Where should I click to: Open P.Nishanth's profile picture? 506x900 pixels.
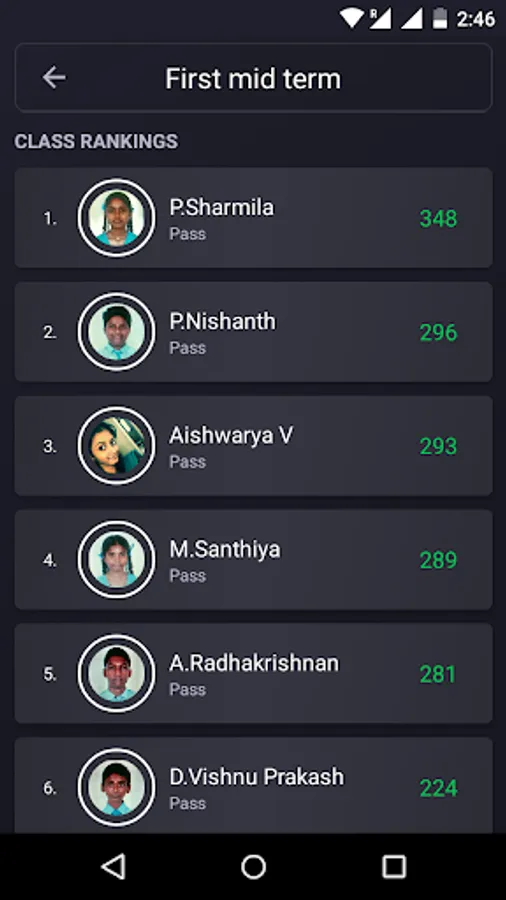click(116, 332)
